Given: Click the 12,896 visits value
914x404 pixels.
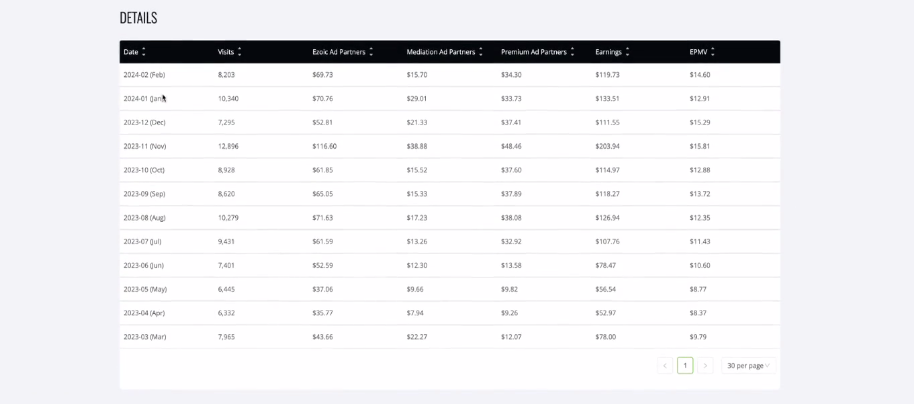Looking at the screenshot, I should 228,146.
